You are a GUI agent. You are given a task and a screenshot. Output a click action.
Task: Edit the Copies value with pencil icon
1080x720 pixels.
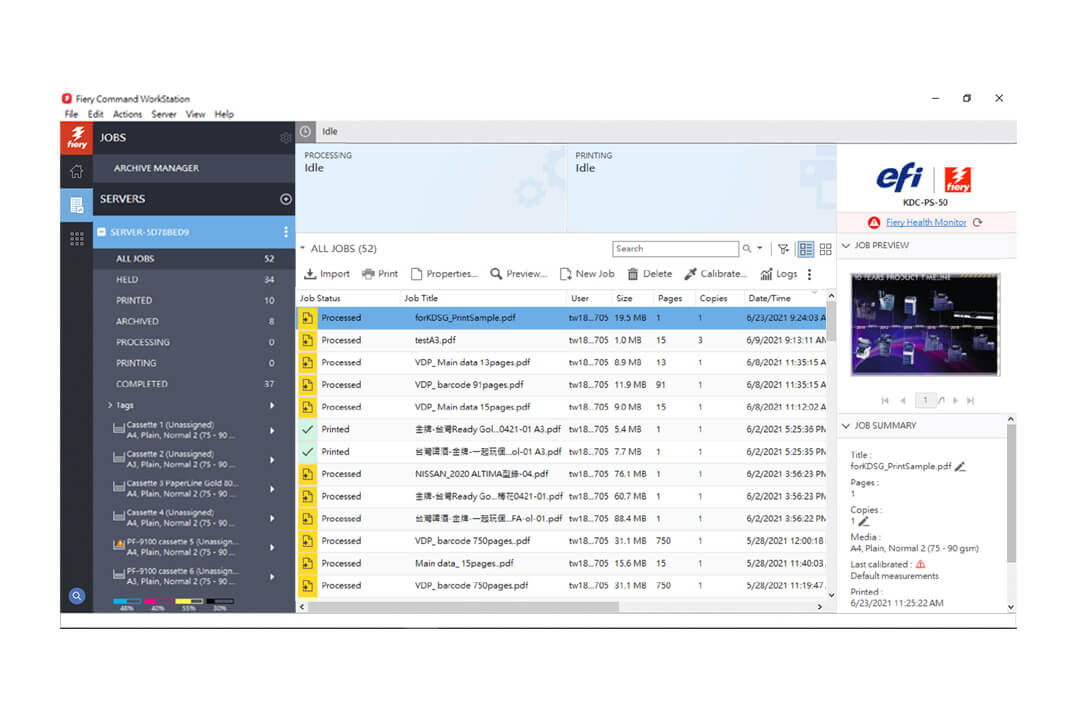pos(864,522)
